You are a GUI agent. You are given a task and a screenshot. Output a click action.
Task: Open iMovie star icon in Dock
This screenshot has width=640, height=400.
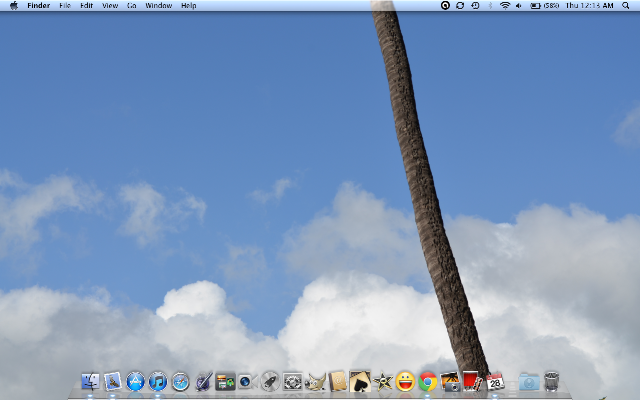point(382,382)
